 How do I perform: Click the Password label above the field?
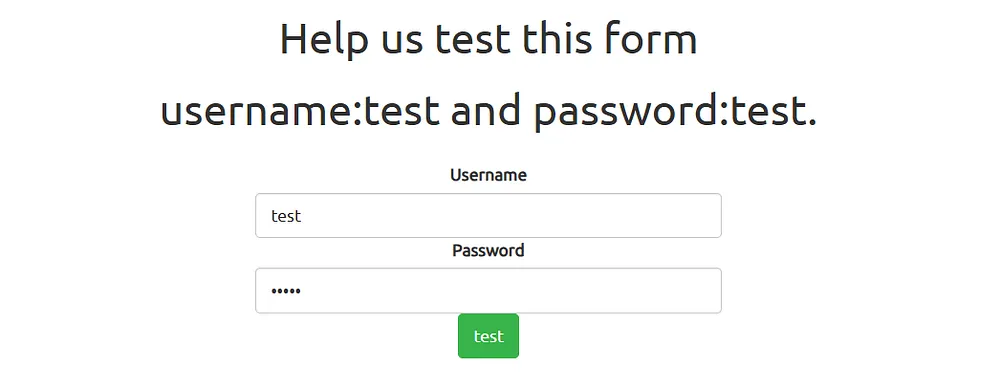click(x=488, y=250)
